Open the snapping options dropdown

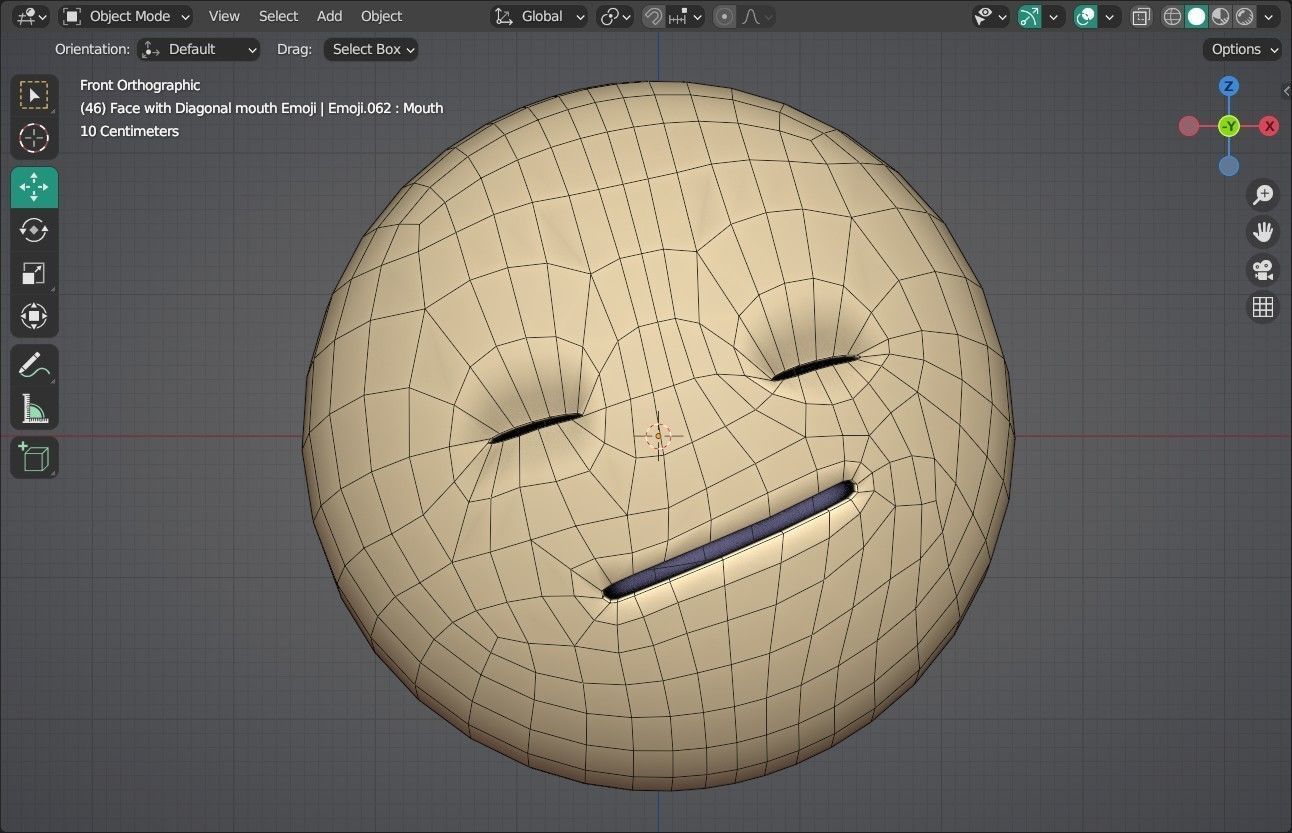(x=686, y=16)
